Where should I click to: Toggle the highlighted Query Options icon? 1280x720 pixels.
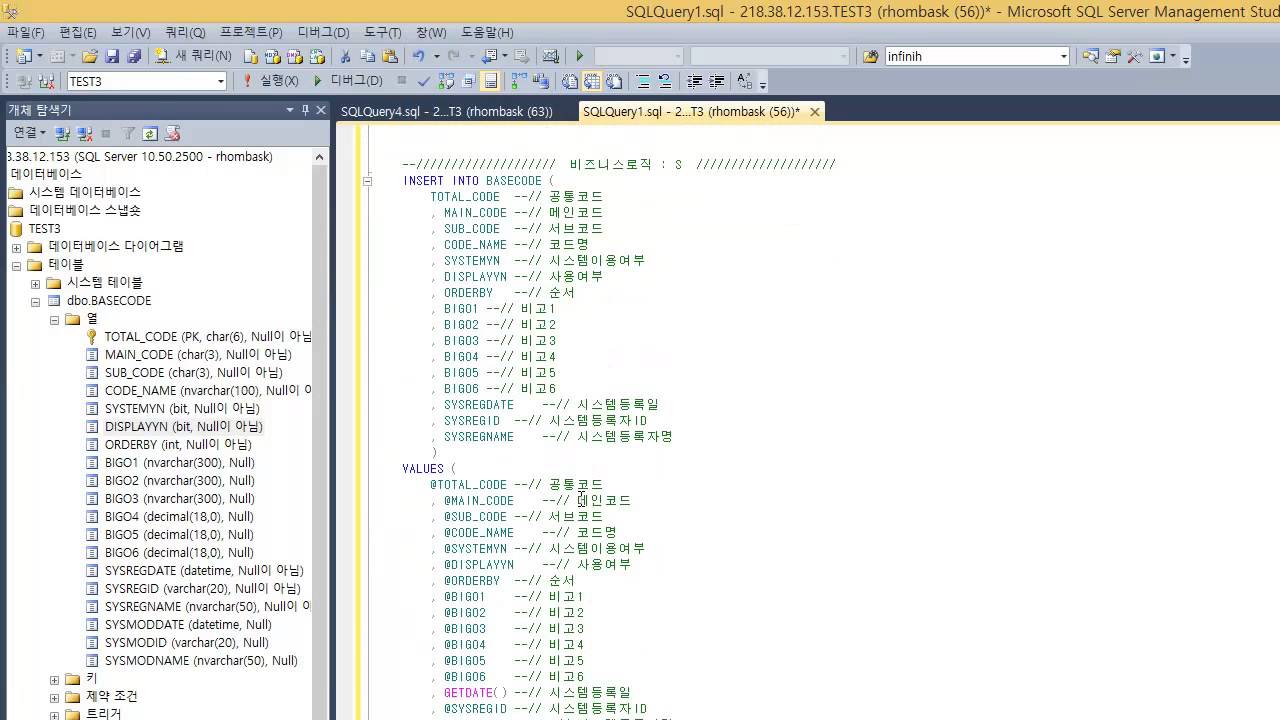tap(490, 81)
